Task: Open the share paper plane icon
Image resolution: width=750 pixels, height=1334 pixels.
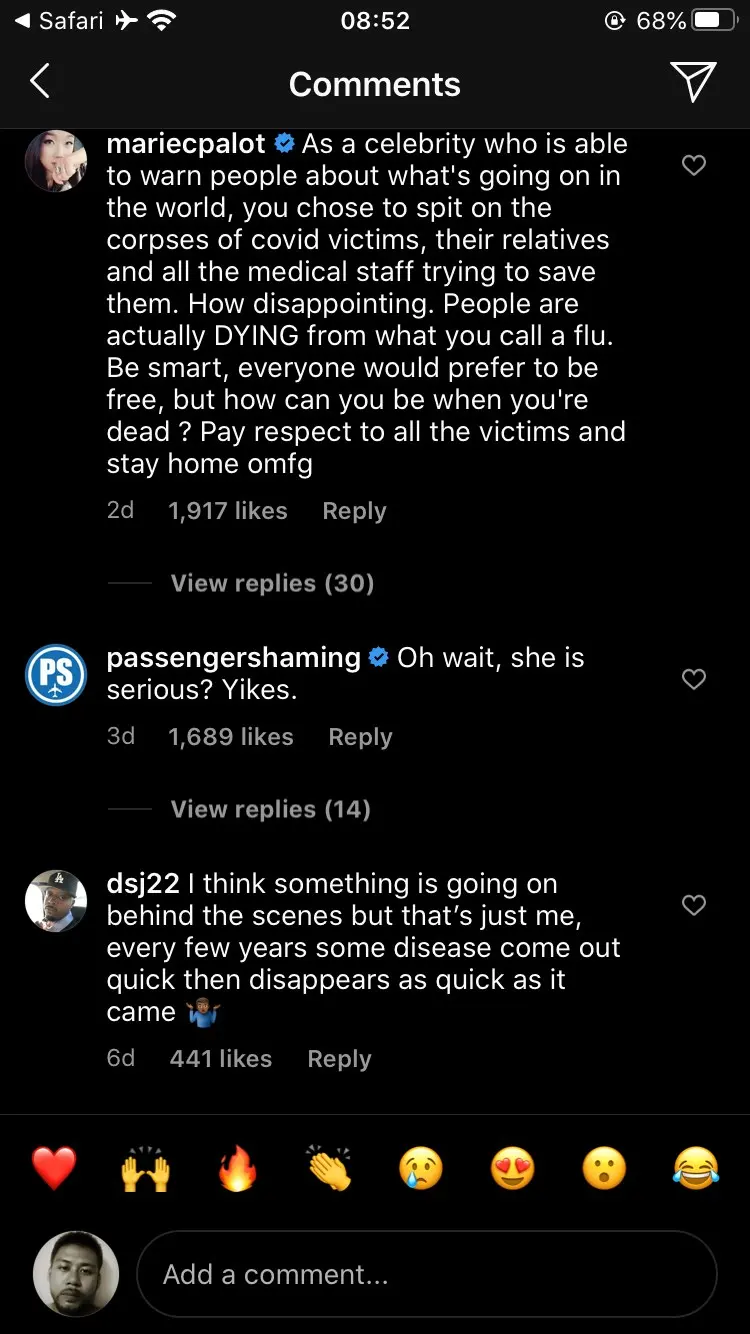Action: 693,82
